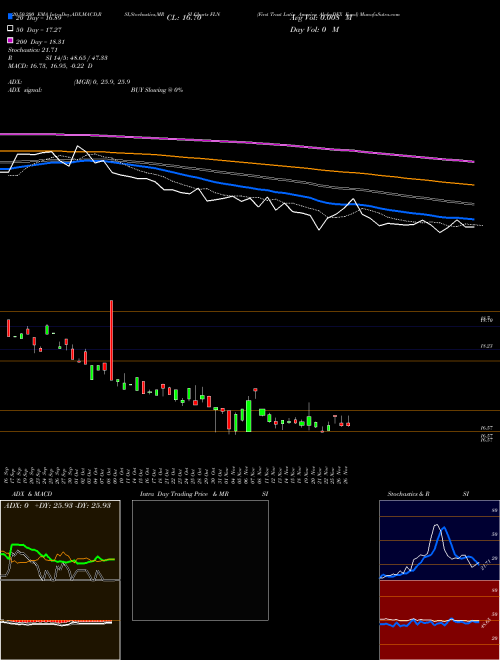500x660 pixels.
Task: Select the '200 Day = 18.31' label
Action: click(x=40, y=42)
